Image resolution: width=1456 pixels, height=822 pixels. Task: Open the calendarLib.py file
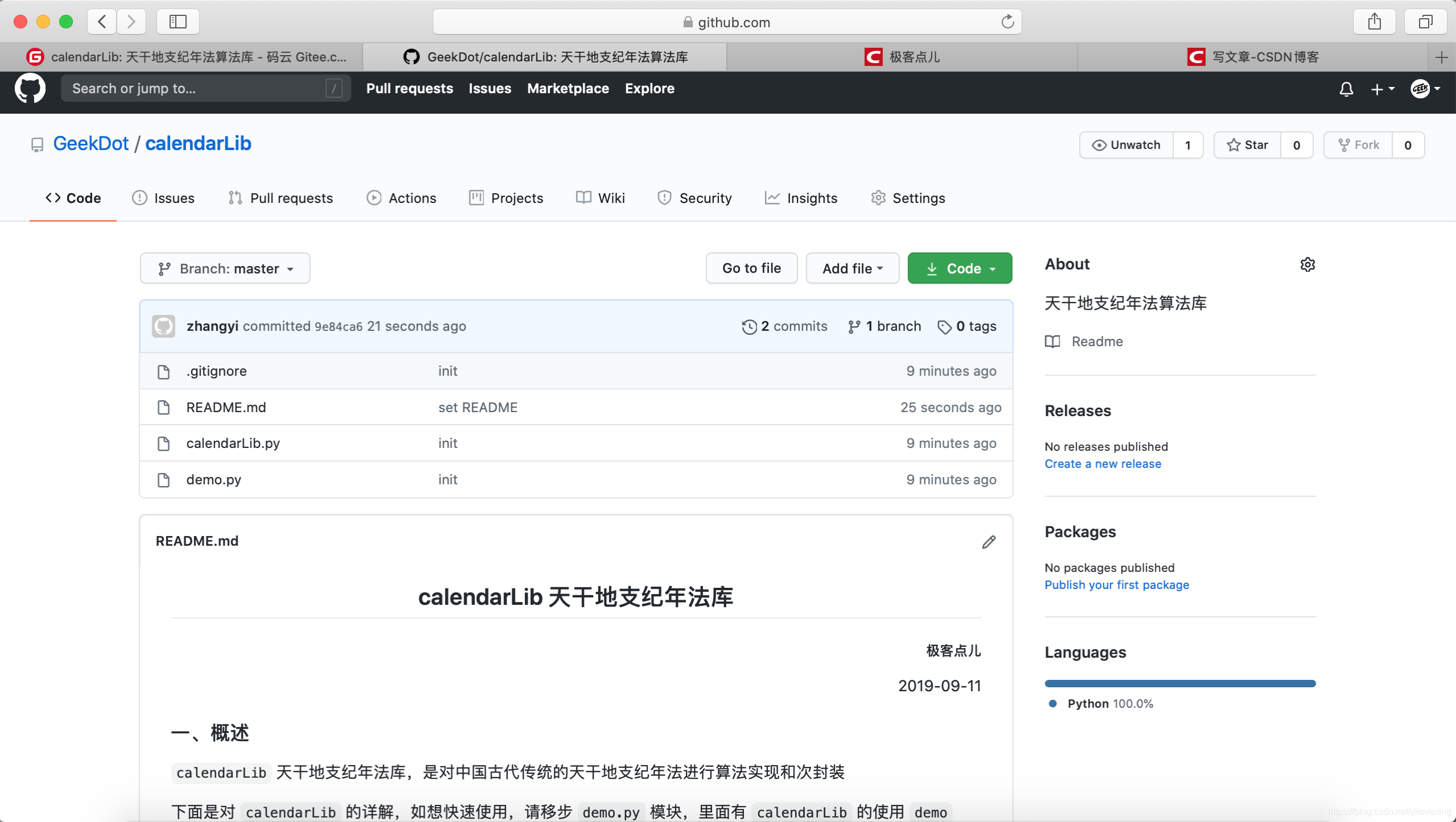[233, 443]
